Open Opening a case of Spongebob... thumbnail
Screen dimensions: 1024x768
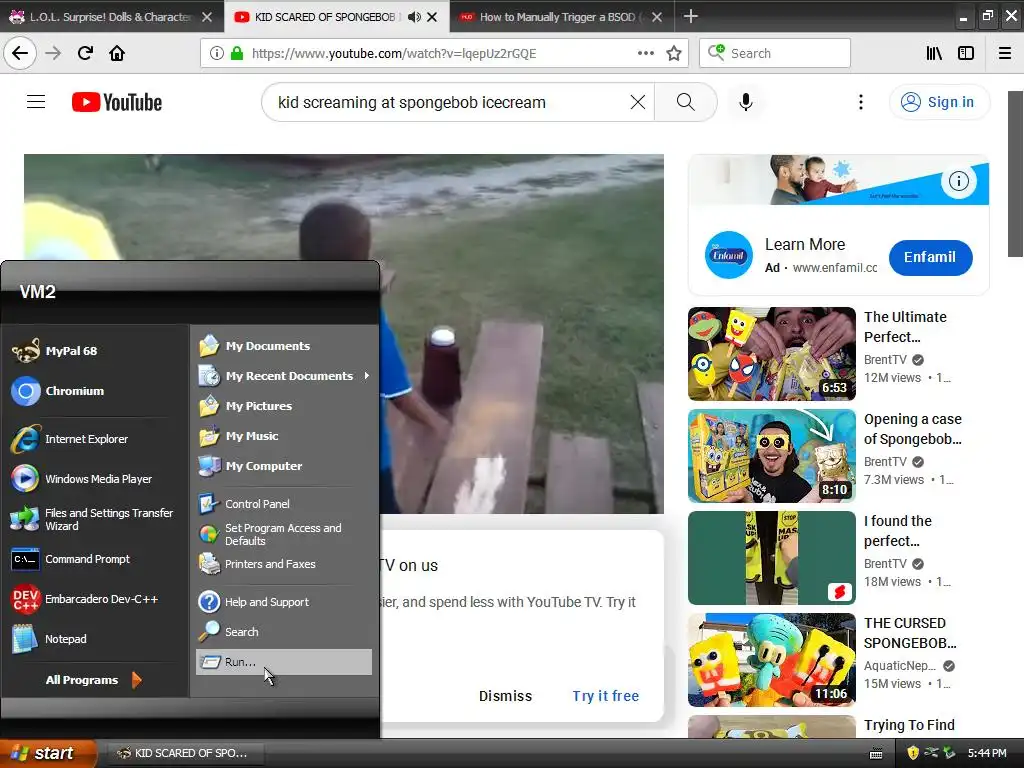771,456
